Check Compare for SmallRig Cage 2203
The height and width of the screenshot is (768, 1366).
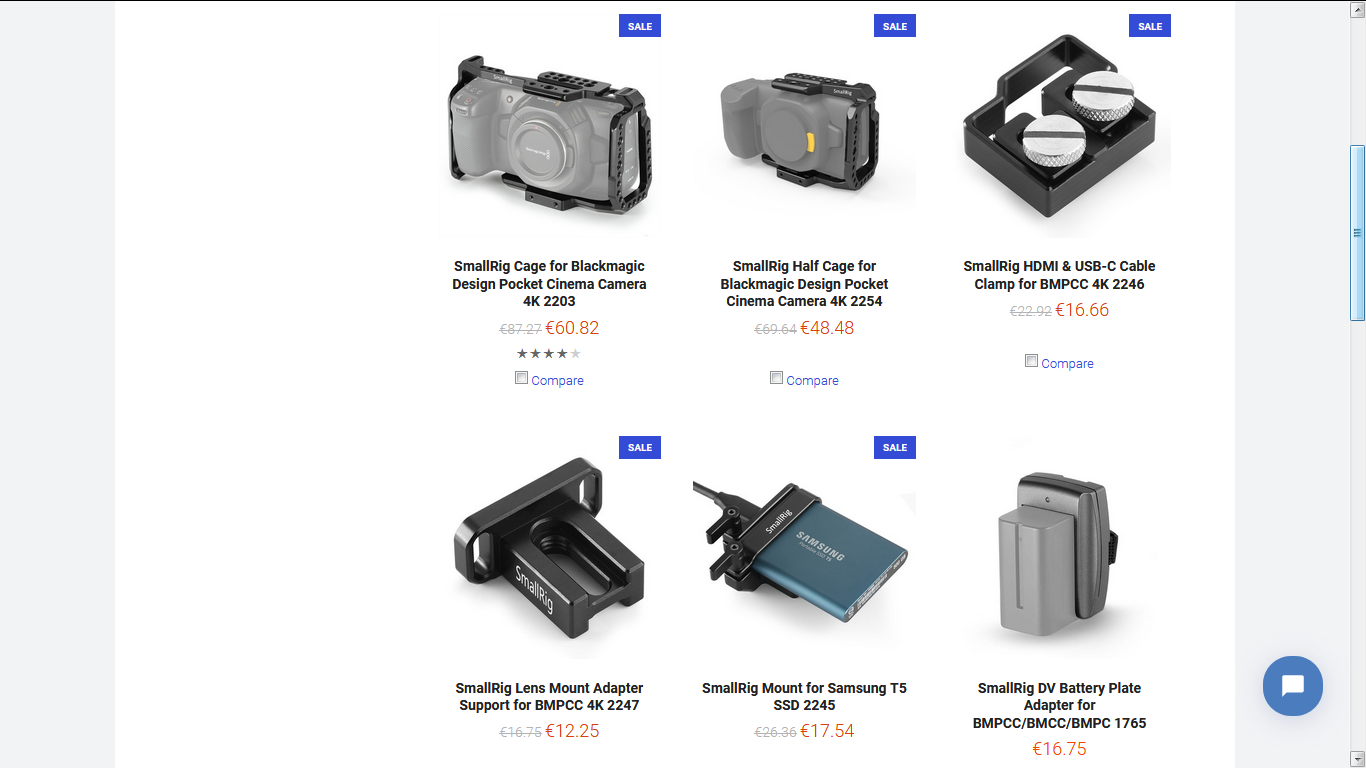(x=521, y=378)
